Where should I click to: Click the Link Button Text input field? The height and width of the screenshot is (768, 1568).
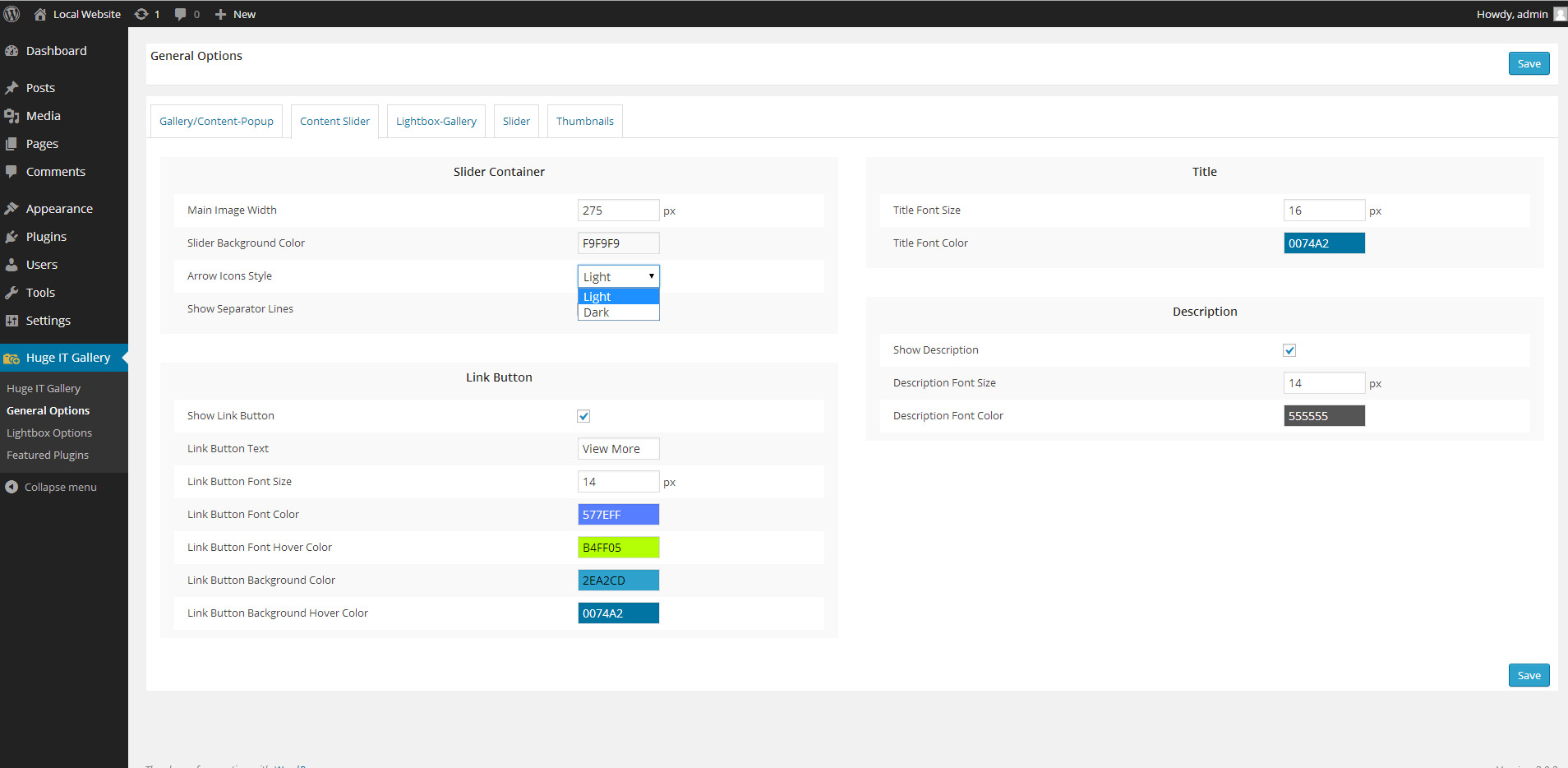pyautogui.click(x=618, y=449)
